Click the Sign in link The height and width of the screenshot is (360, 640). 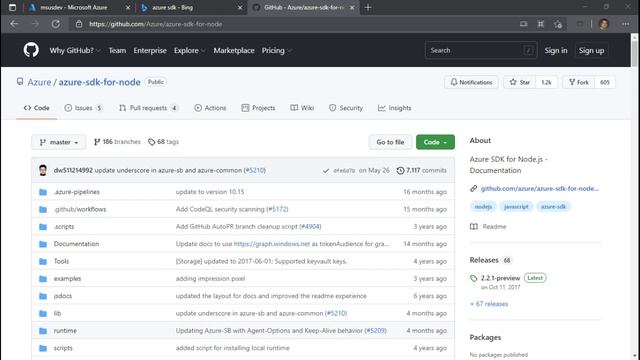click(x=556, y=51)
